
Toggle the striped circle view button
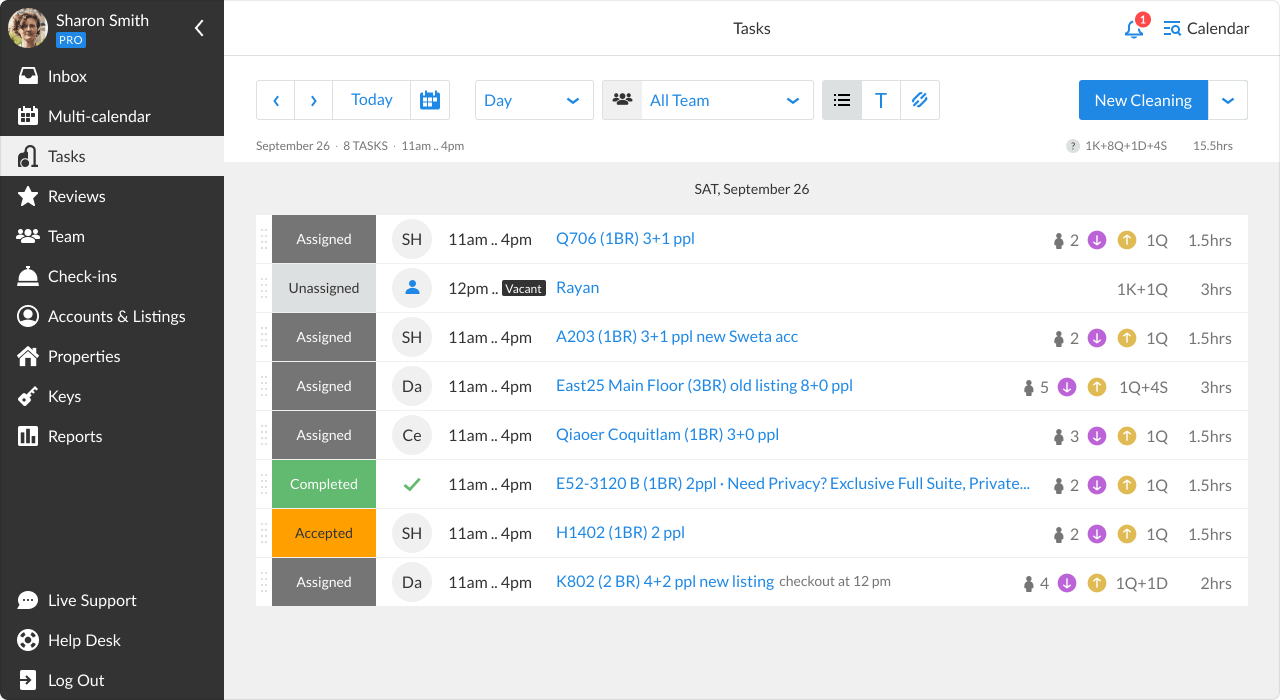coord(920,100)
